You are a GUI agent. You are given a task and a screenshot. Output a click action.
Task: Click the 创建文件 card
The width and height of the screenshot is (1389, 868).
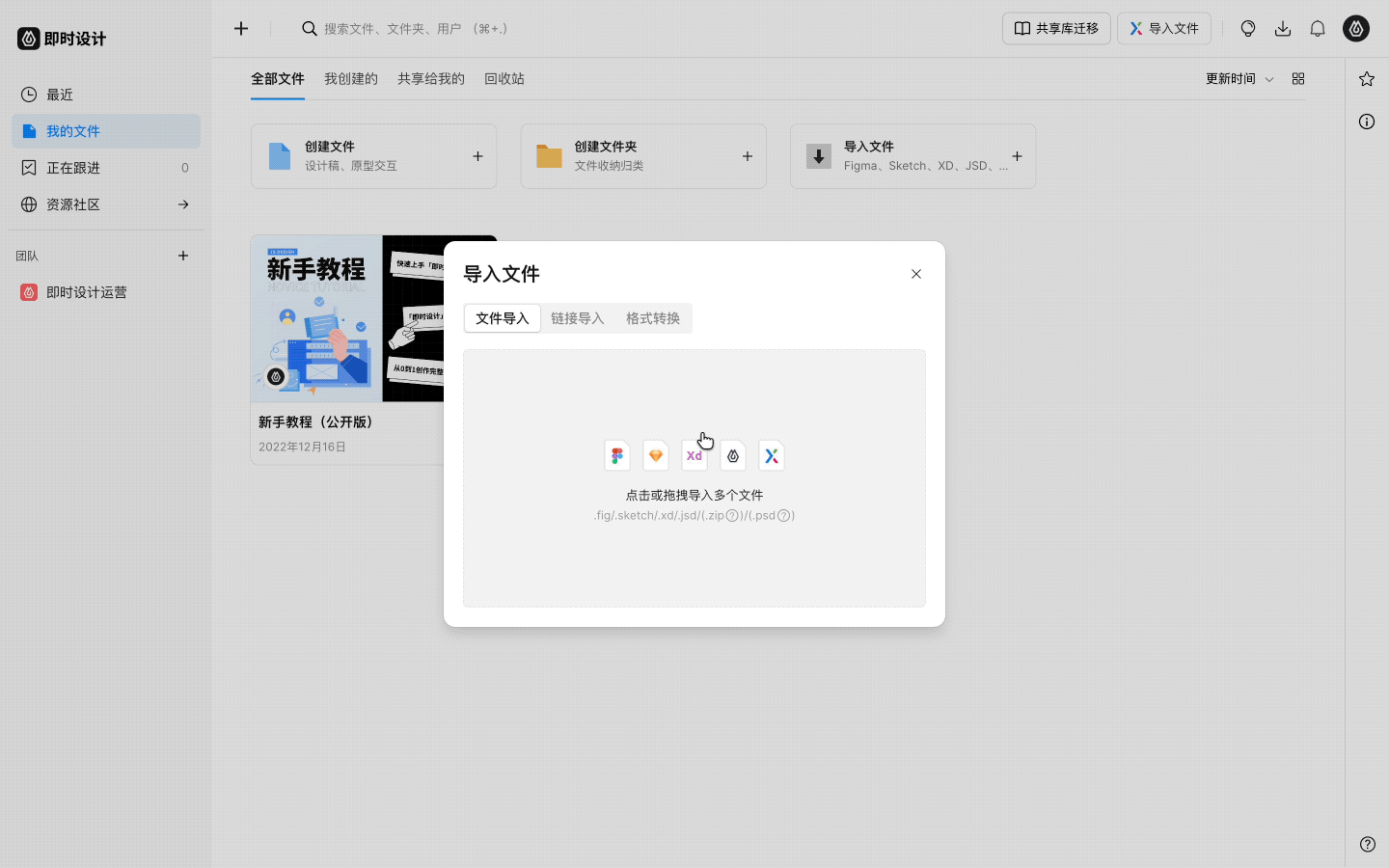coord(374,156)
